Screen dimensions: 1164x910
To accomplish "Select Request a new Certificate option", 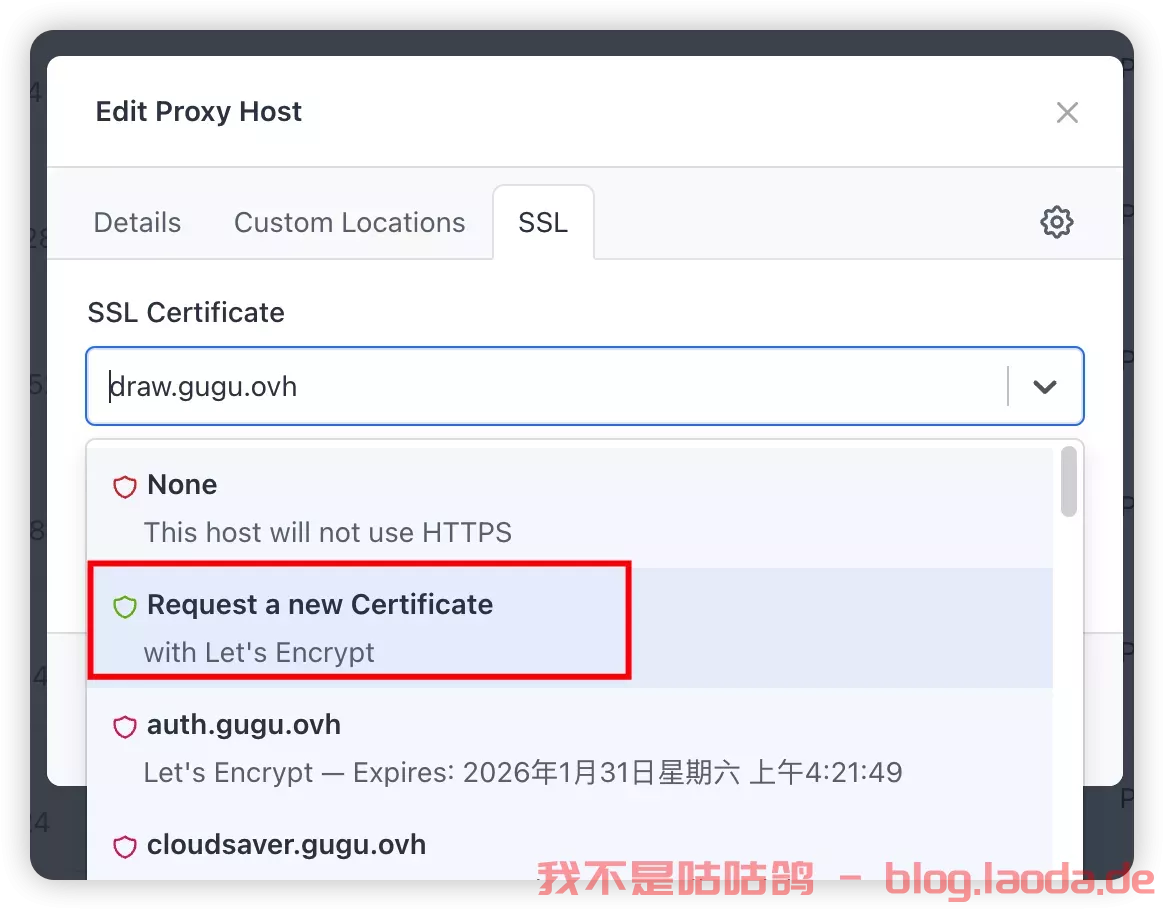I will pos(320,605).
